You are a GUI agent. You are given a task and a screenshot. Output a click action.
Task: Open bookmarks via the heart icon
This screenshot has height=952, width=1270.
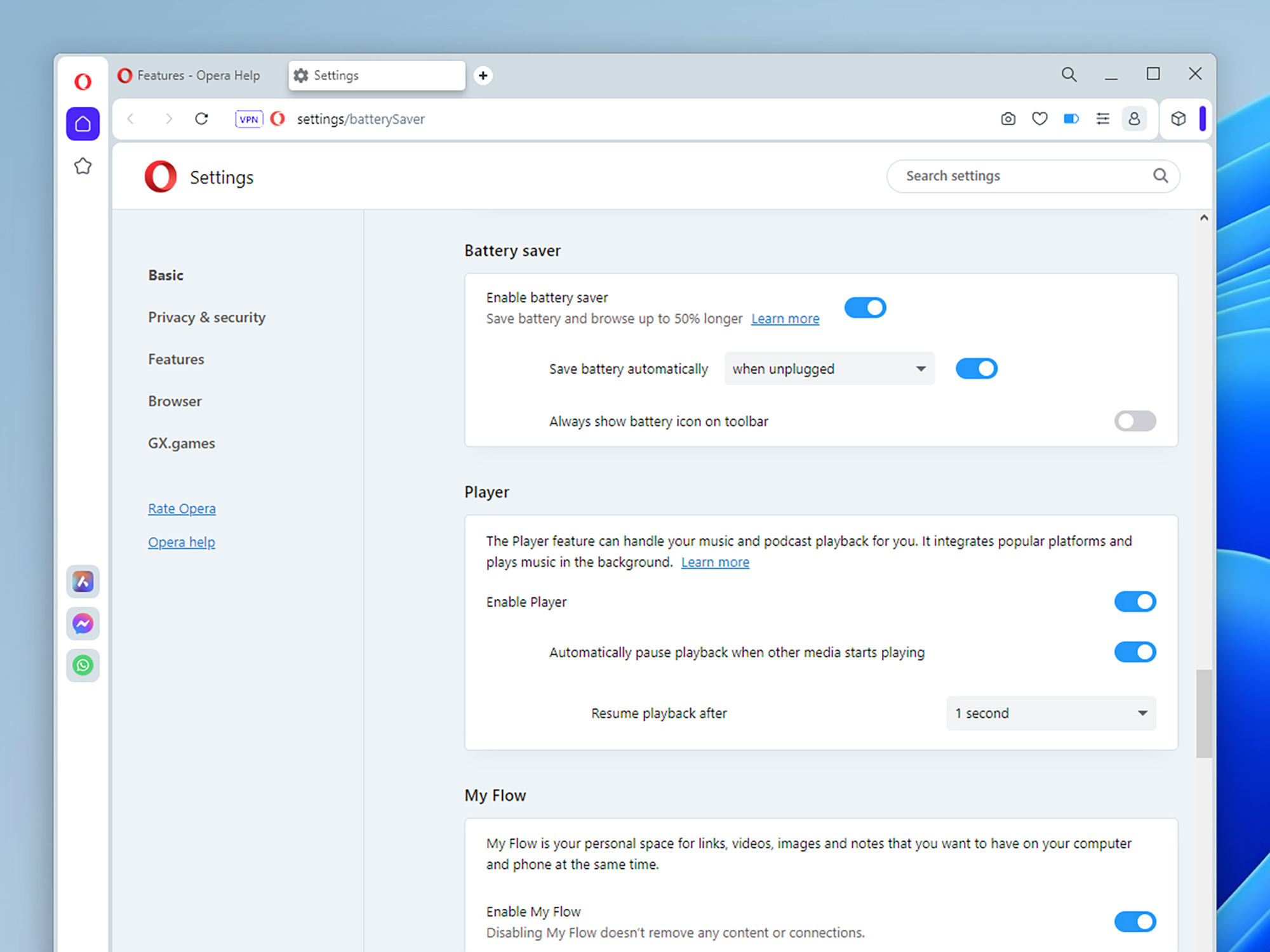tap(1039, 119)
